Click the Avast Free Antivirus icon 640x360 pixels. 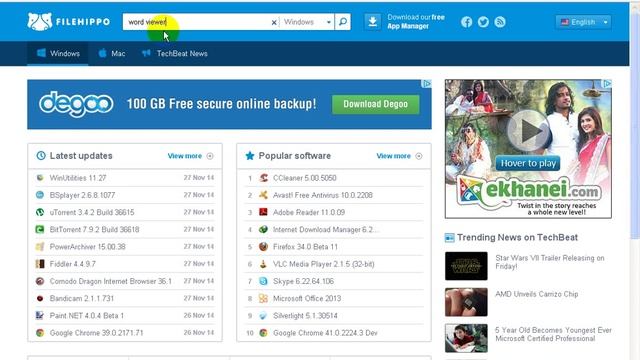(264, 195)
